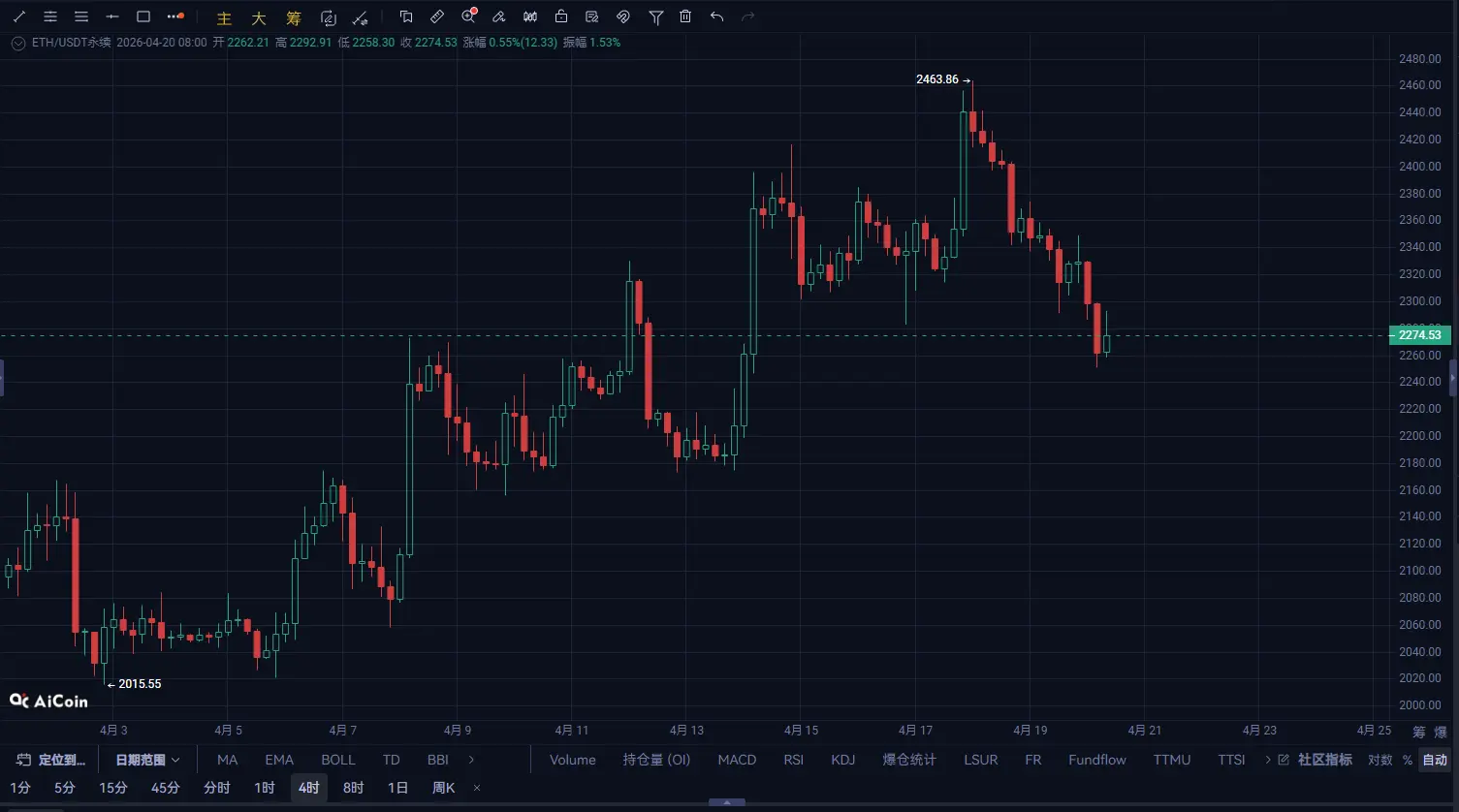Click the 大 (large orders) indicator icon

(259, 17)
